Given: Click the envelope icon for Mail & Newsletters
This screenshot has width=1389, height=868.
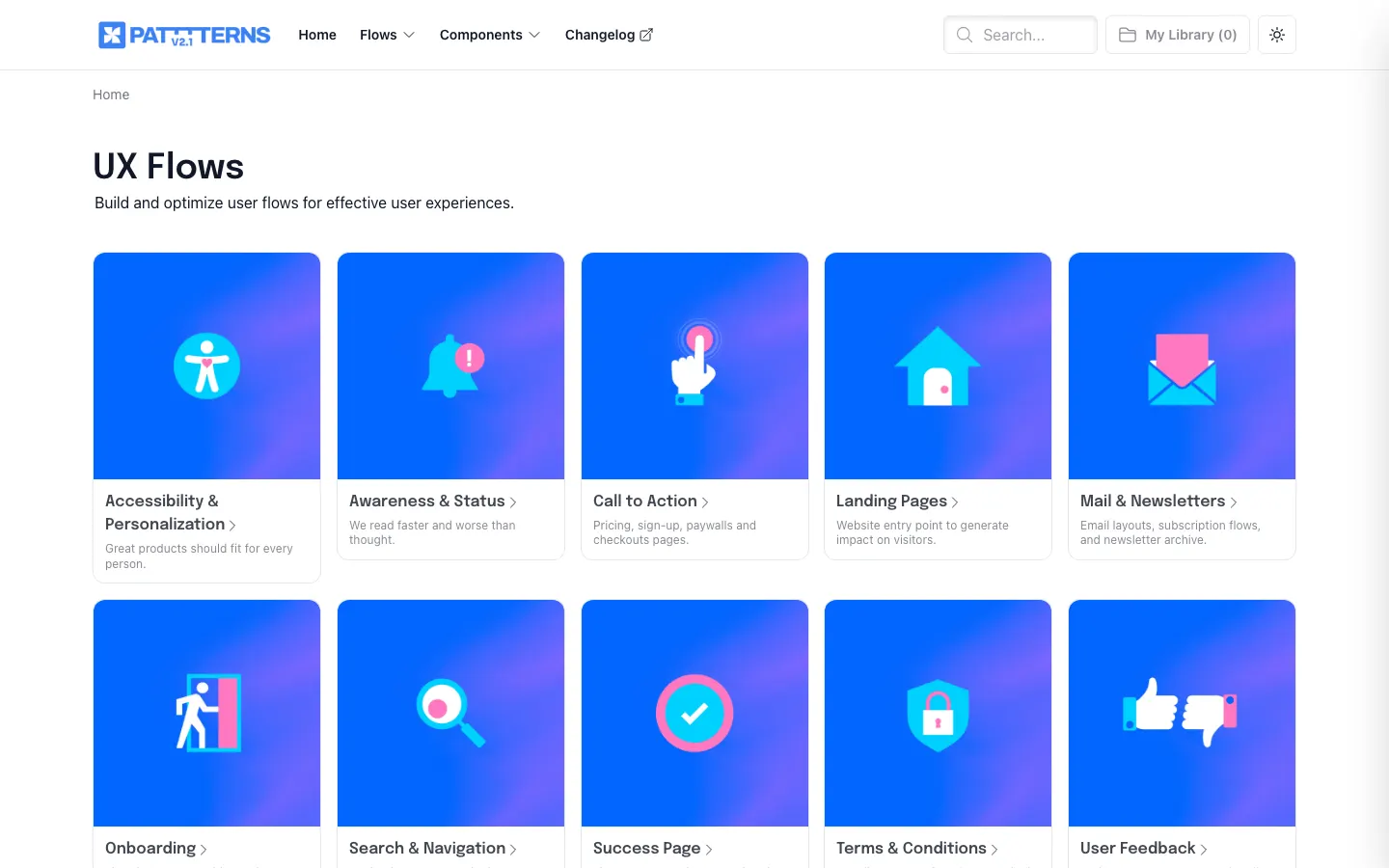Looking at the screenshot, I should tap(1182, 368).
